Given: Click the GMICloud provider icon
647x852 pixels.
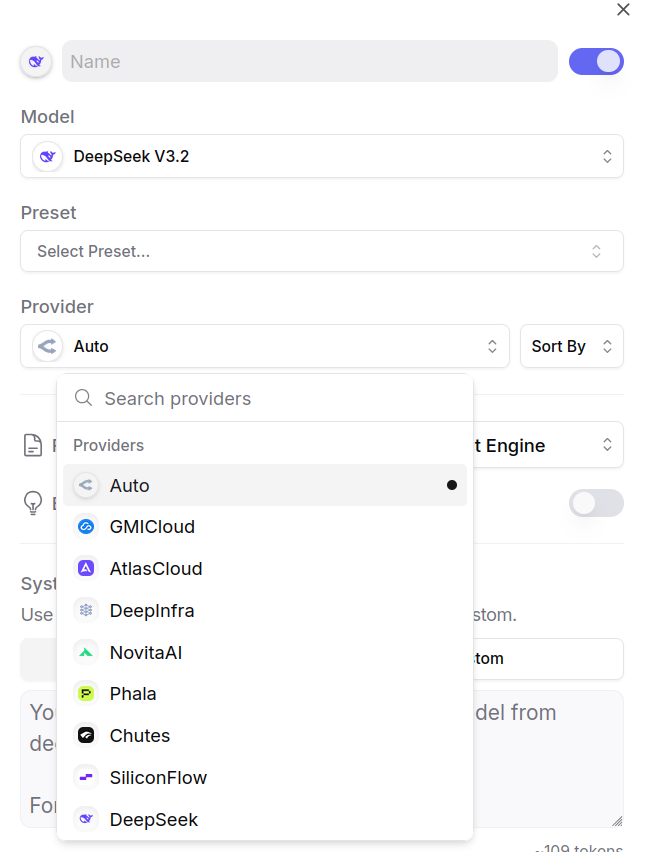Looking at the screenshot, I should [x=86, y=527].
